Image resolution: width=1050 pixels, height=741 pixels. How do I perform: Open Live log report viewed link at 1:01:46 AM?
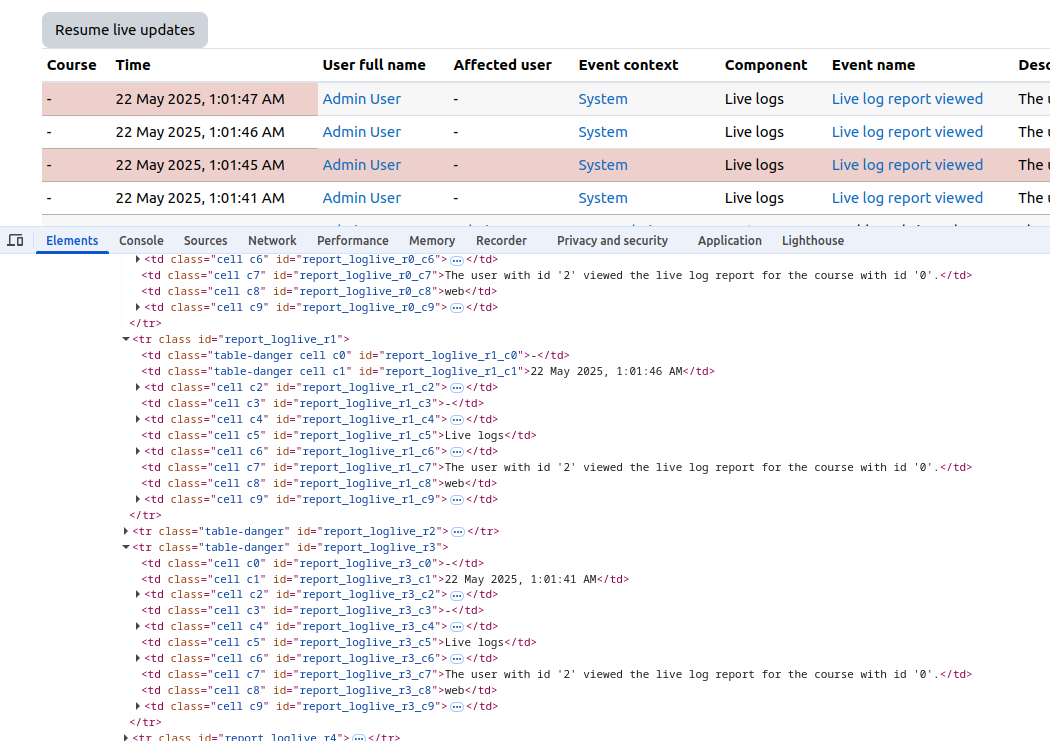tap(907, 133)
